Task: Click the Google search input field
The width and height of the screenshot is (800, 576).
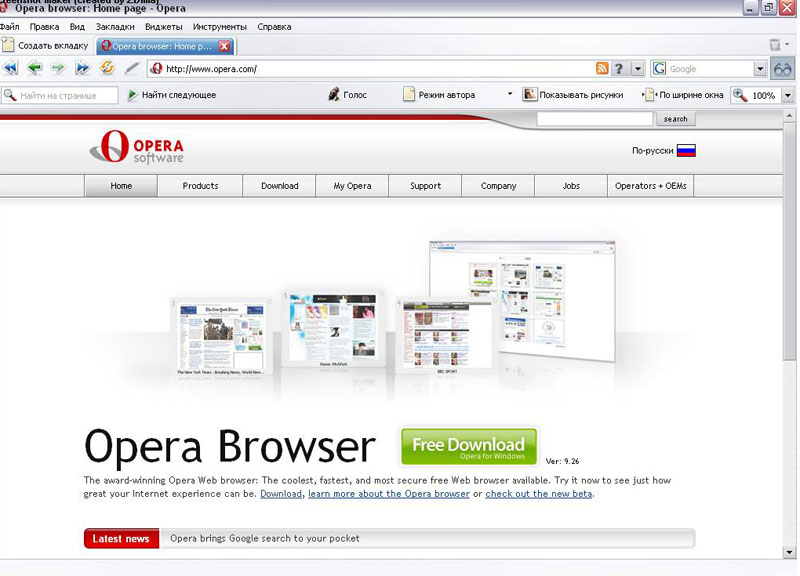Action: 710,69
